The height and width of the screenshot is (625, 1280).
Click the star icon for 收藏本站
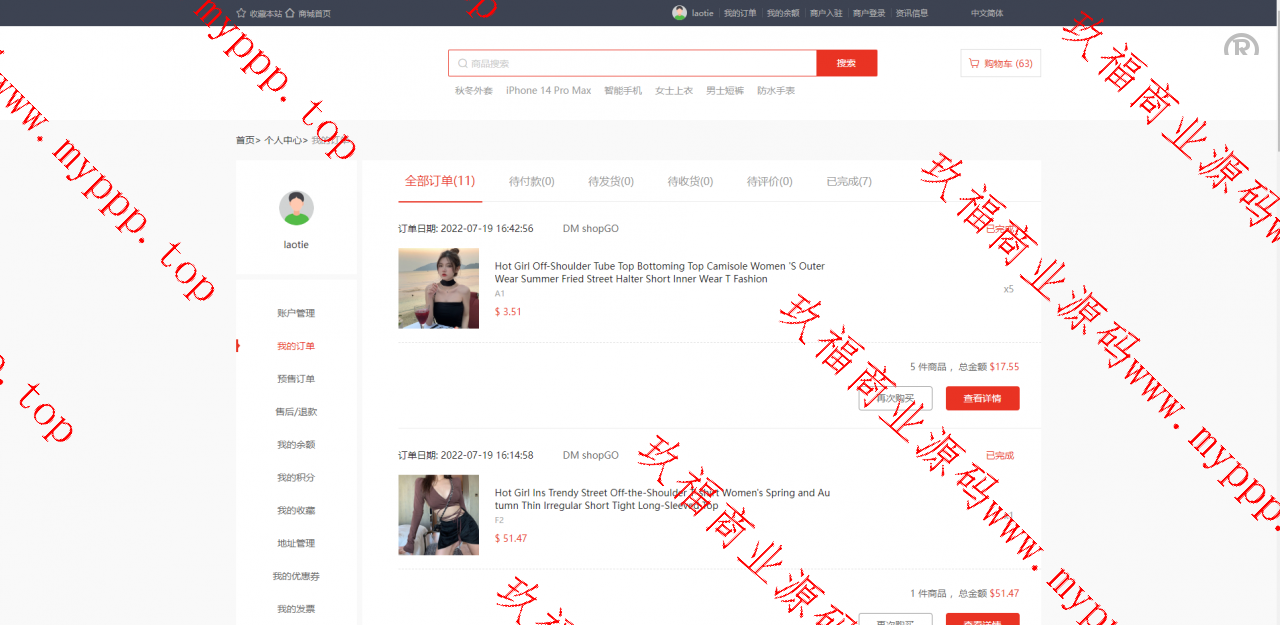click(241, 13)
